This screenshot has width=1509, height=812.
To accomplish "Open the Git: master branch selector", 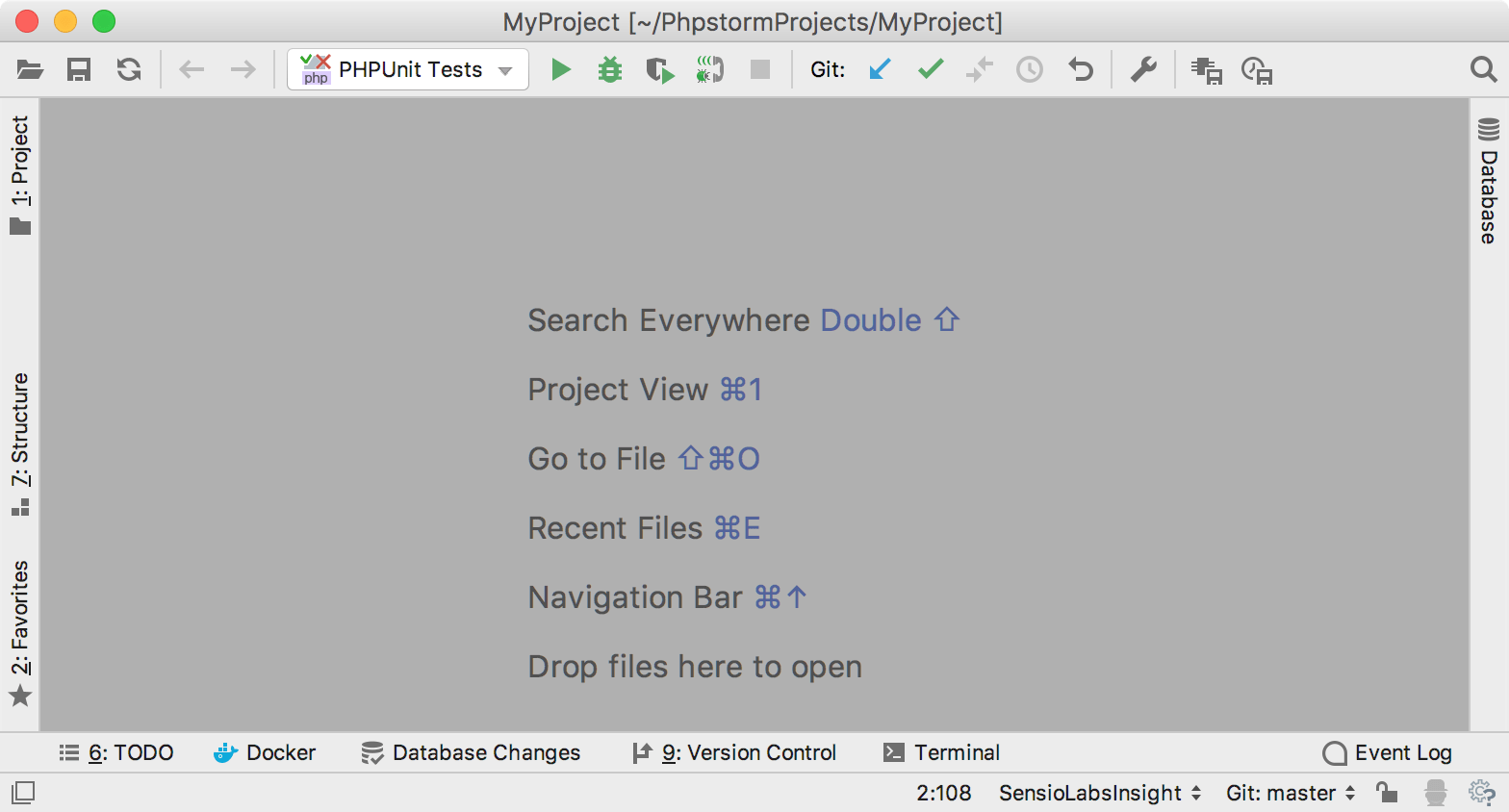I will coord(1290,793).
